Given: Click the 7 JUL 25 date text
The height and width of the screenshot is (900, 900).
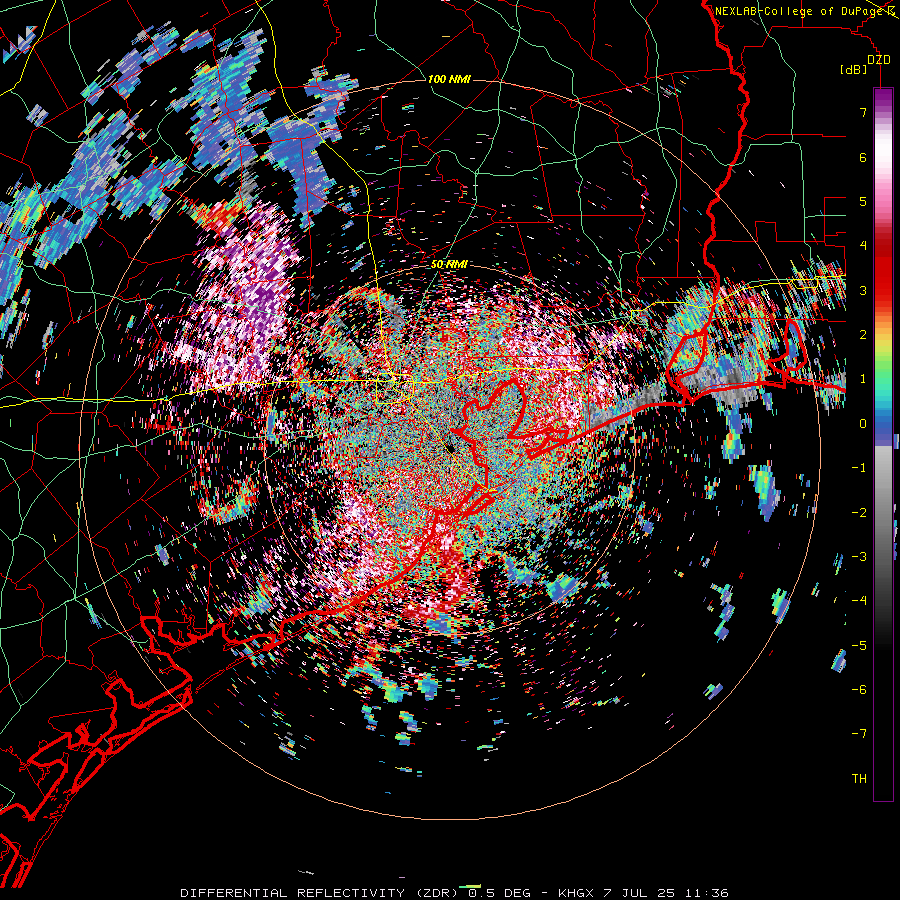Looking at the screenshot, I should 638,893.
